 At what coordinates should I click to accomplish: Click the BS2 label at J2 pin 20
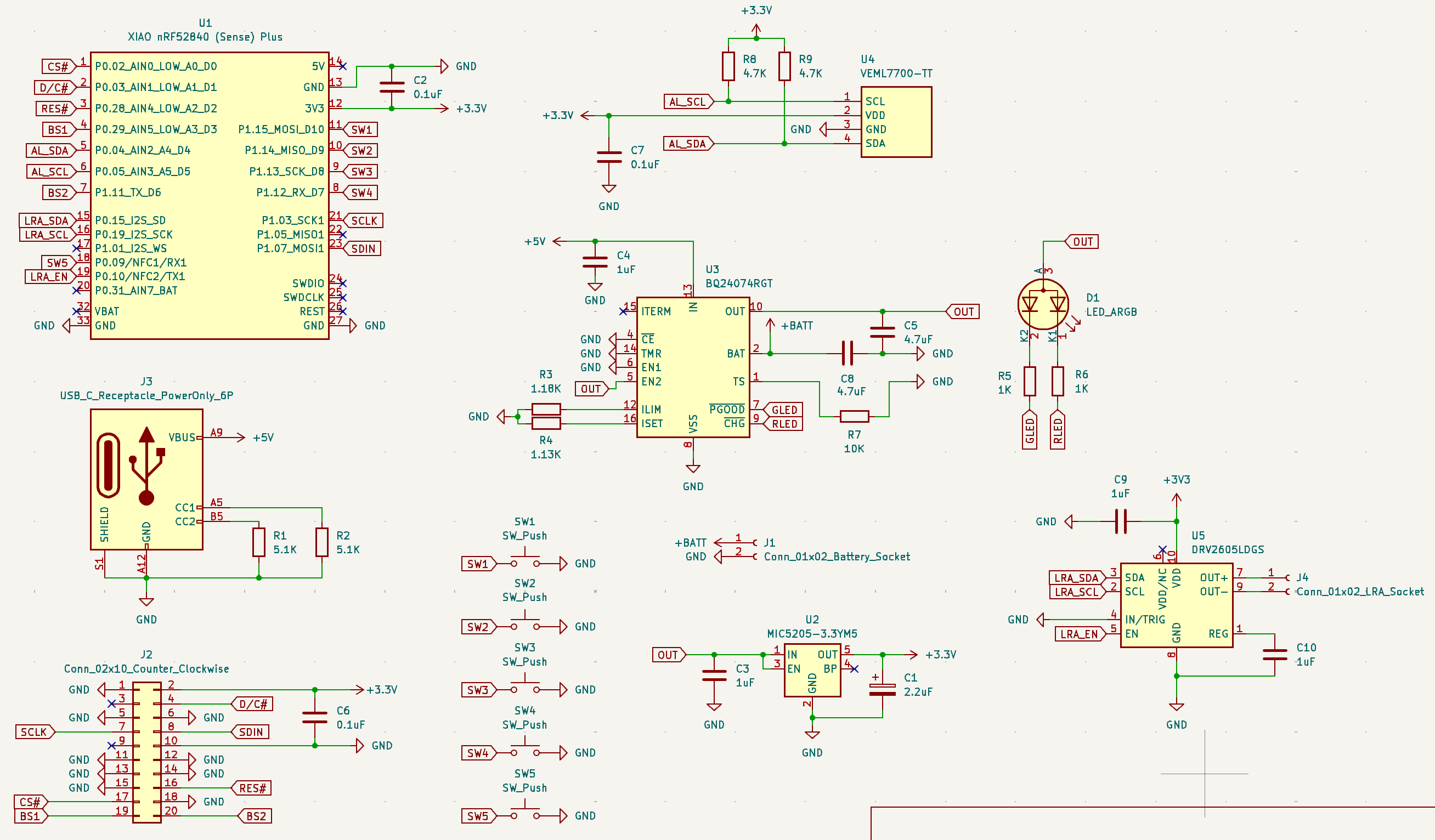pos(255,816)
